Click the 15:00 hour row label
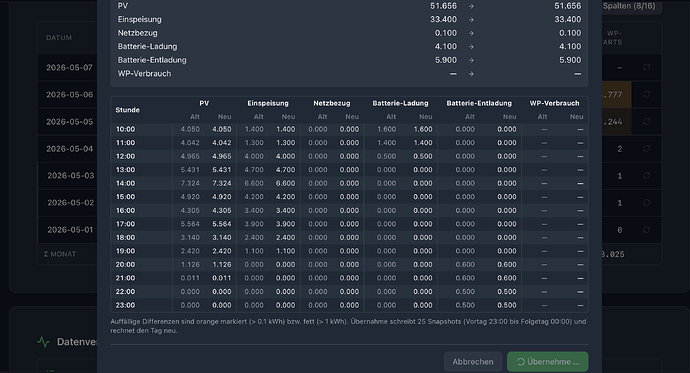The height and width of the screenshot is (373, 690). [125, 197]
